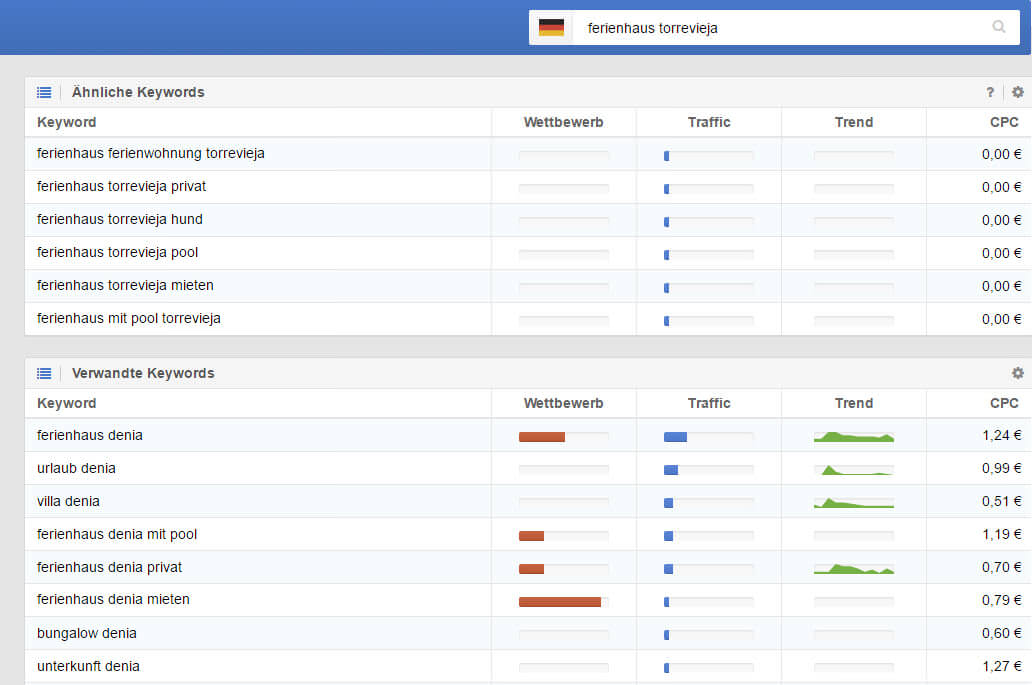Open keyword ferienhaus torrevieja hund
This screenshot has width=1032, height=685.
tap(120, 219)
